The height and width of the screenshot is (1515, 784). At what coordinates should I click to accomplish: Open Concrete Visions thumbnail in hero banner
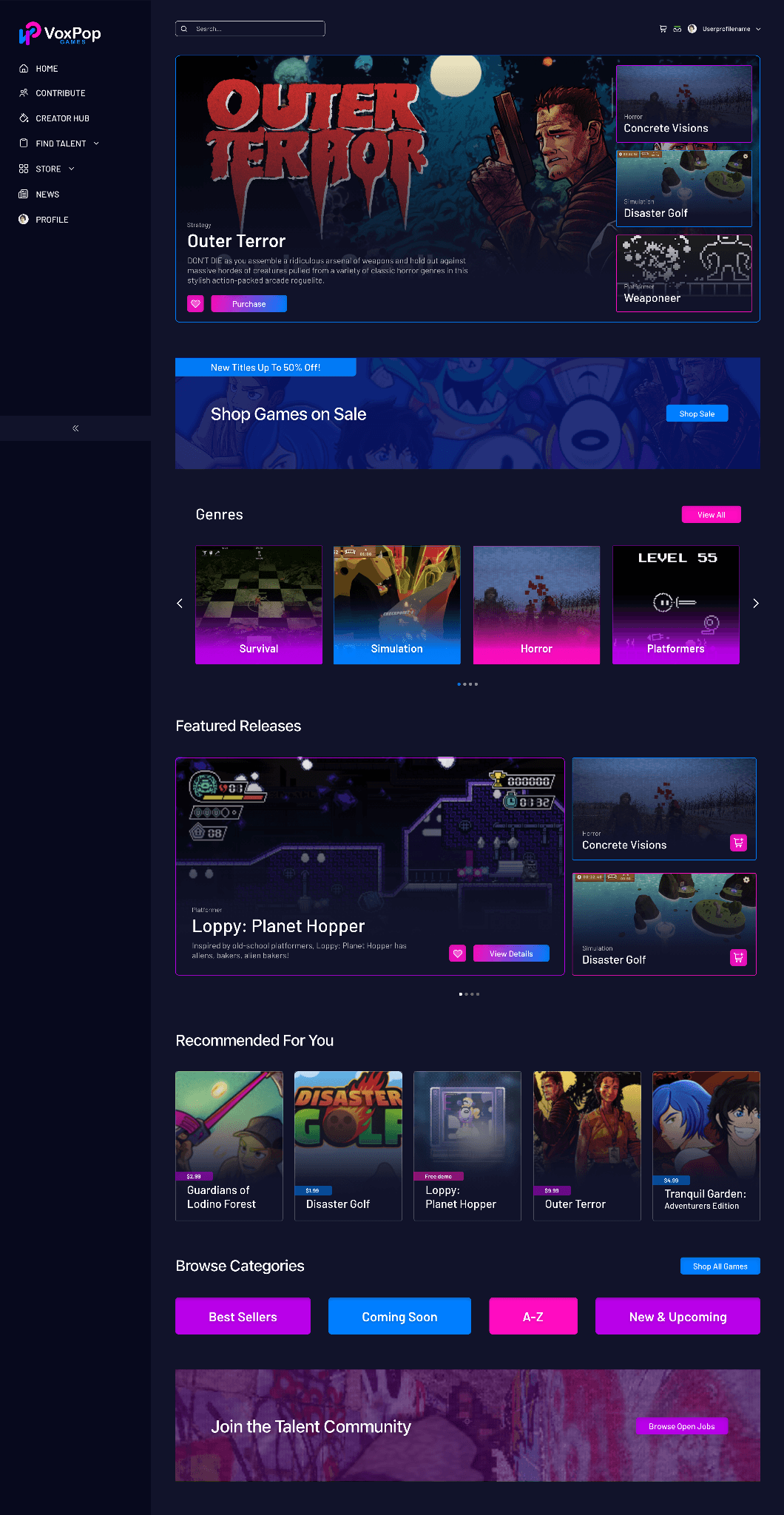(684, 104)
